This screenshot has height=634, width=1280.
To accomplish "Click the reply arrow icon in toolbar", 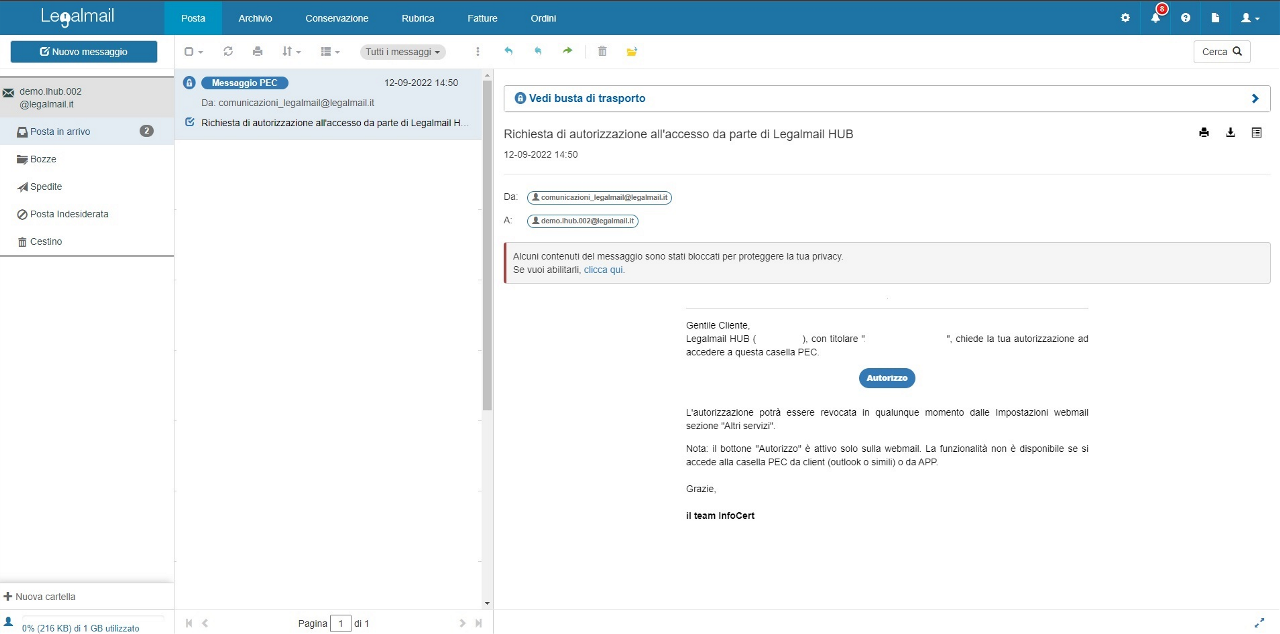I will tap(508, 51).
